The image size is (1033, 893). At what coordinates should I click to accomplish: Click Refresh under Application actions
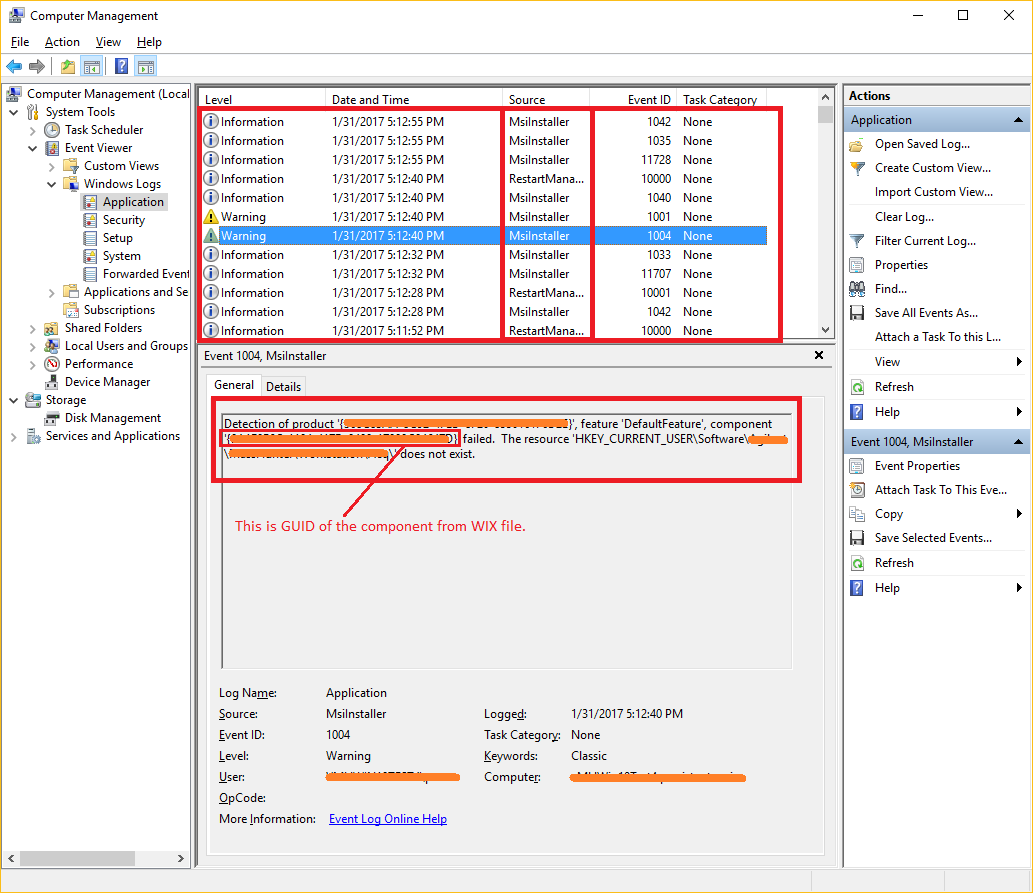click(894, 387)
